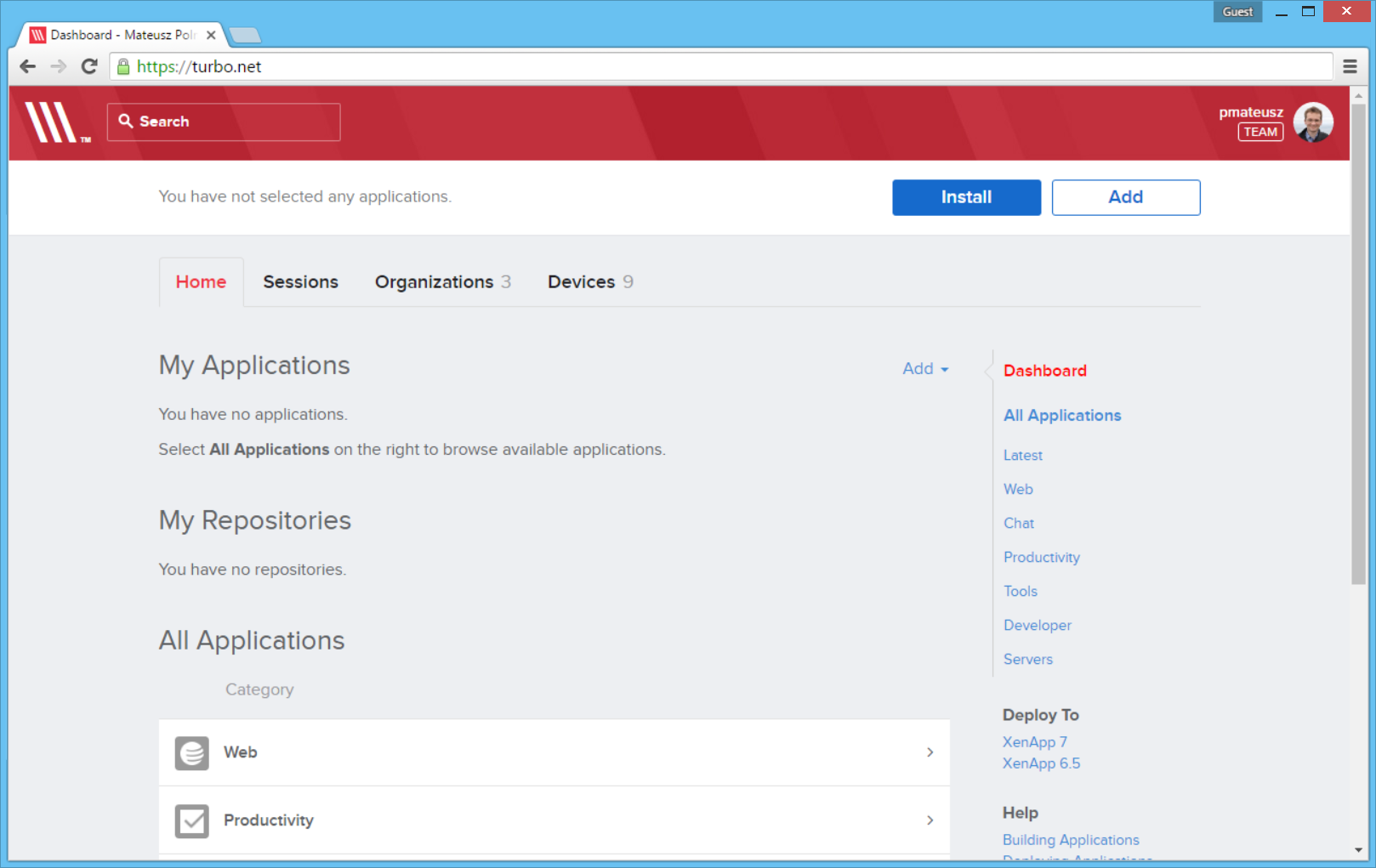This screenshot has width=1376, height=868.
Task: Click the Productivity row label text
Action: (x=269, y=820)
